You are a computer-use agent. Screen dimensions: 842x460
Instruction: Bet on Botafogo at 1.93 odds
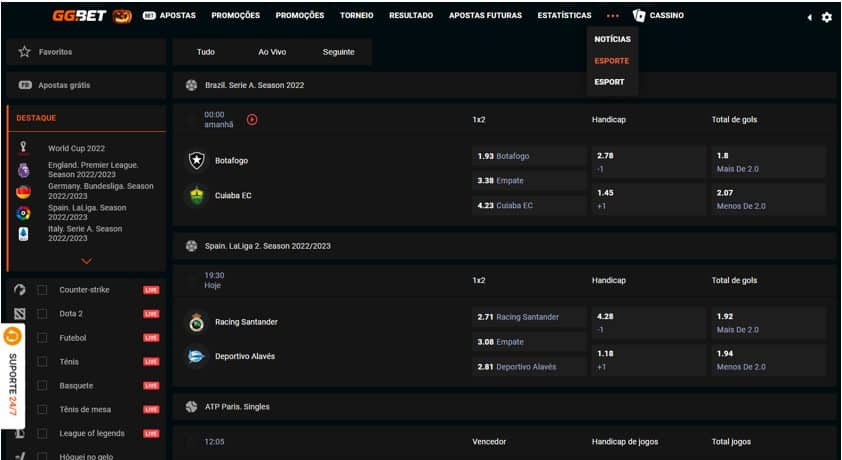click(528, 156)
